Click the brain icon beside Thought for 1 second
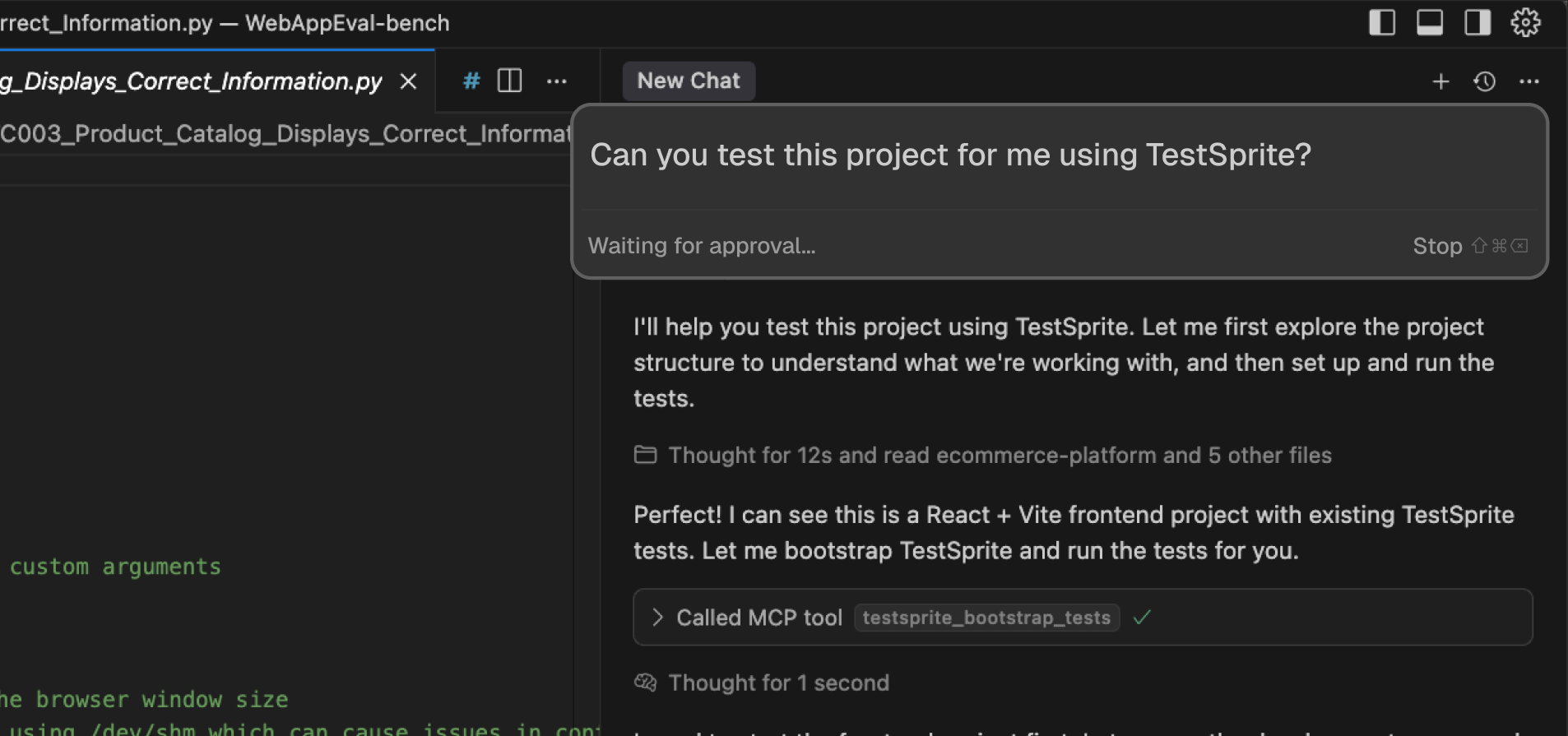The width and height of the screenshot is (1568, 736). [x=646, y=682]
